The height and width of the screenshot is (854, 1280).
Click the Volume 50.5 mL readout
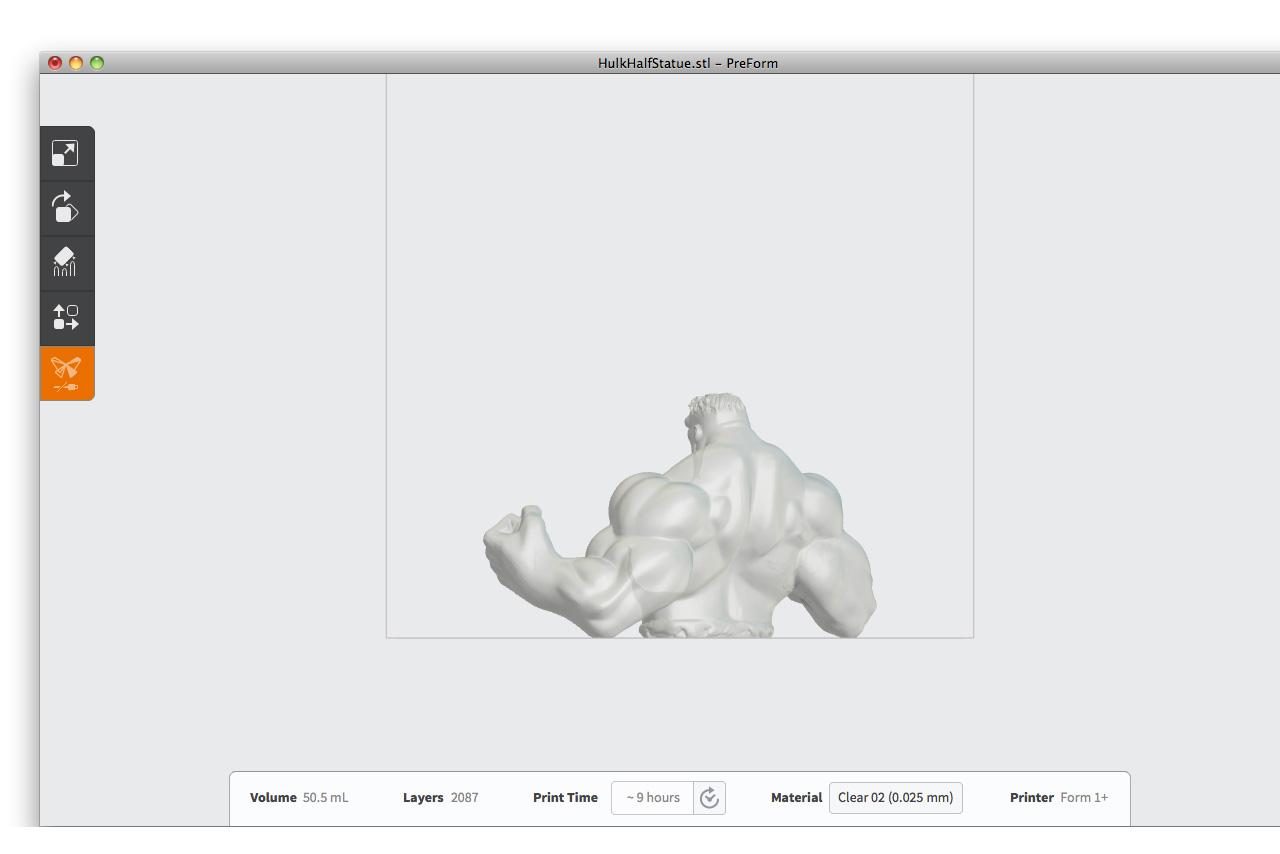pos(299,798)
